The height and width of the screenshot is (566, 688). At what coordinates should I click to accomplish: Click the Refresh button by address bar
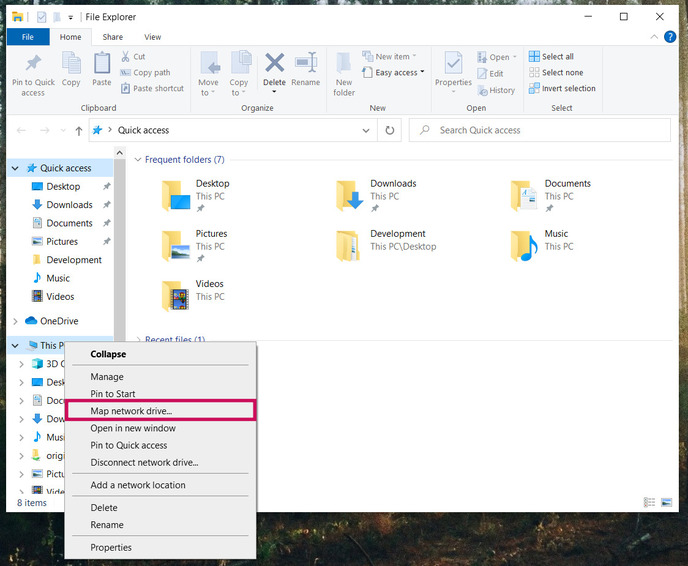tap(390, 130)
